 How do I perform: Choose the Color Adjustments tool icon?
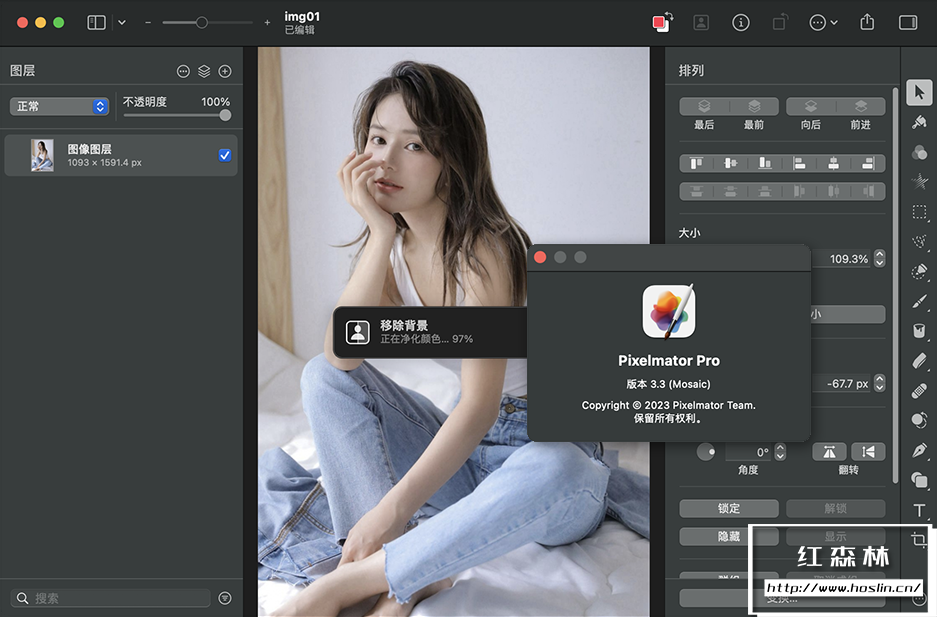(x=919, y=152)
